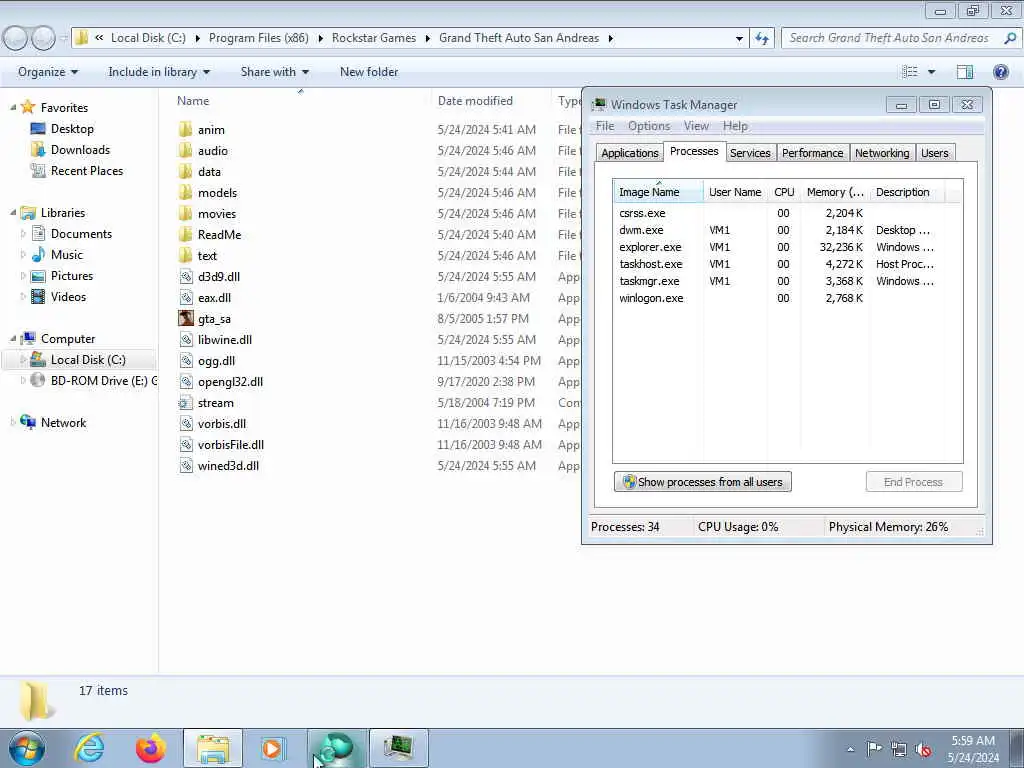The image size is (1024, 768).
Task: Click Program Files (x86) breadcrumb
Action: tap(259, 38)
